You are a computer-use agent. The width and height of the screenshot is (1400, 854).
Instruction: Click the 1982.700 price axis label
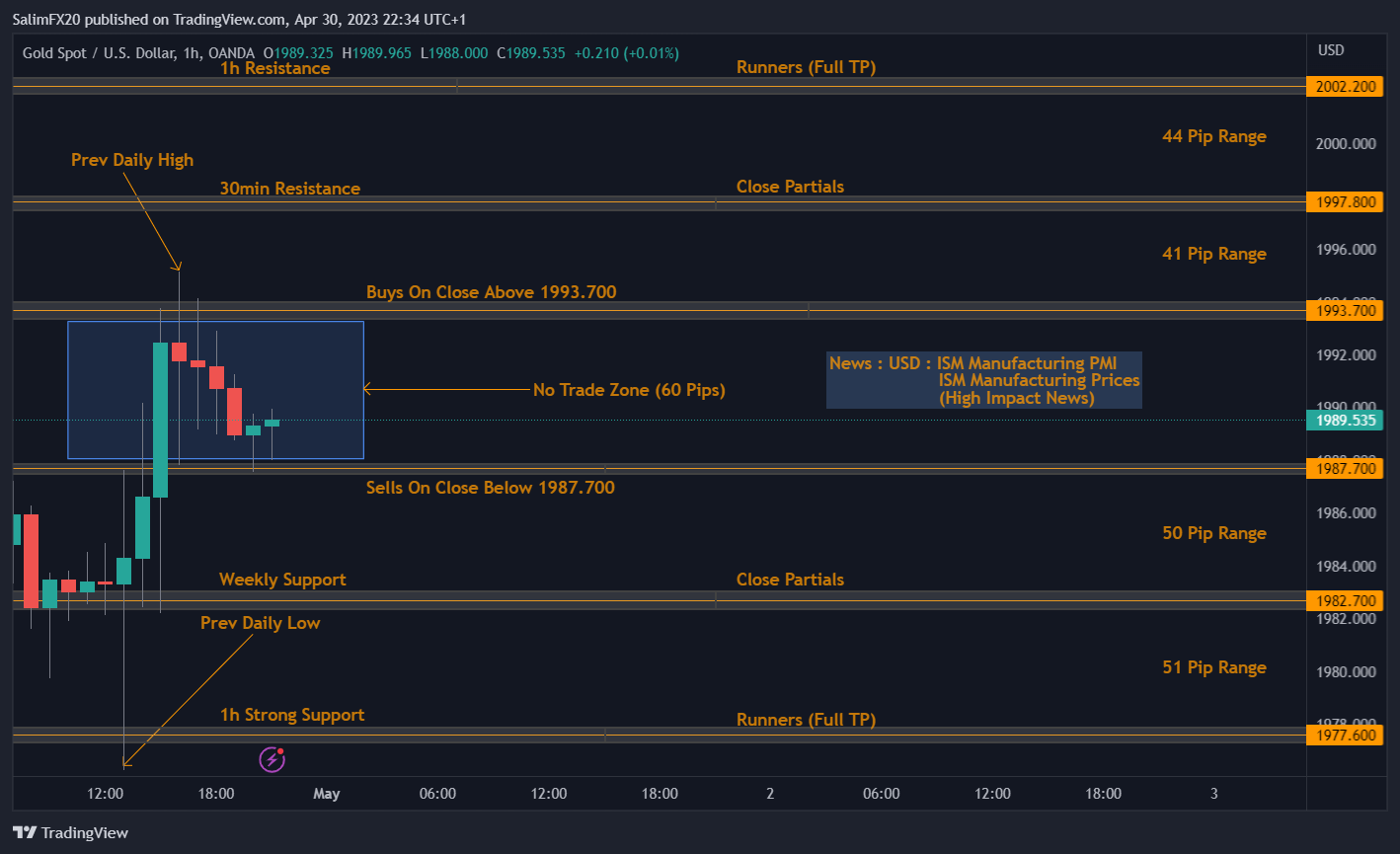1344,600
